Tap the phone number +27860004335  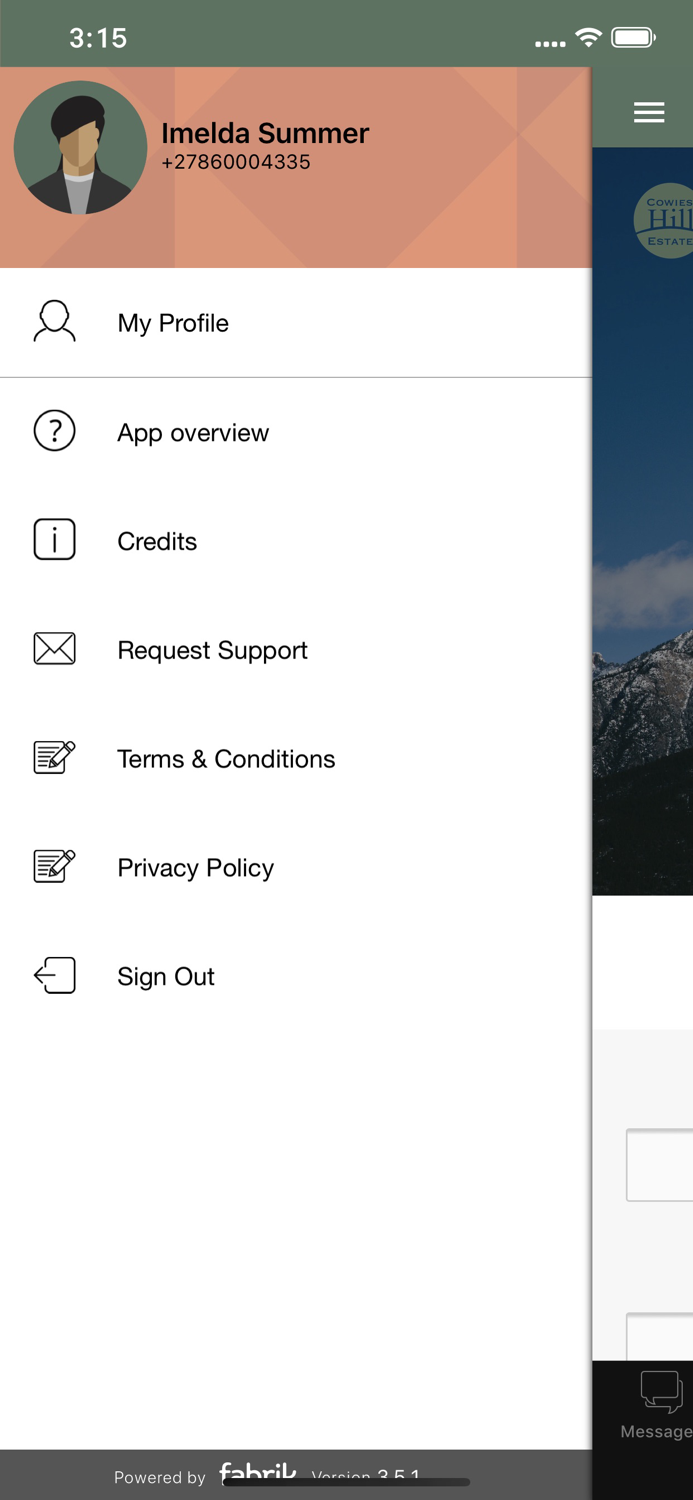236,162
